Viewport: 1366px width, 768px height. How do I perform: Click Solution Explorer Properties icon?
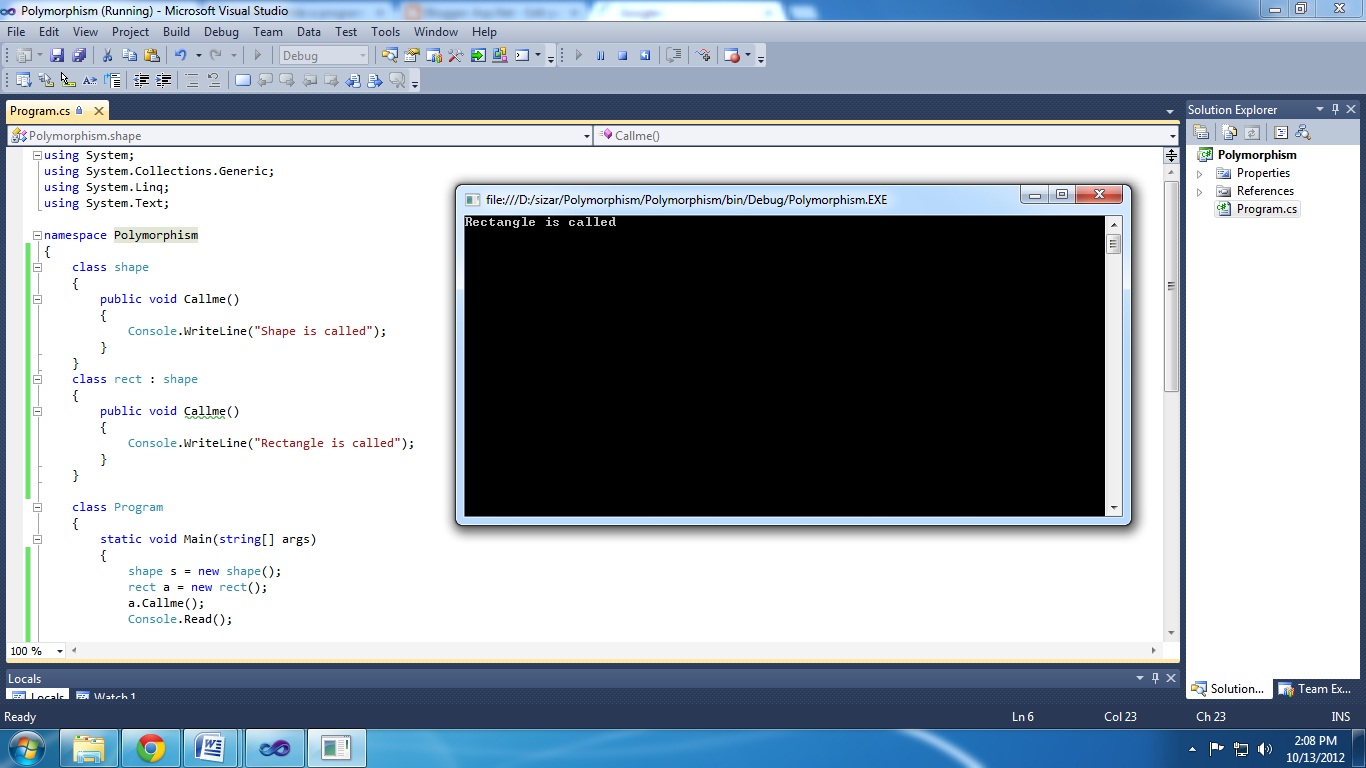[1202, 132]
